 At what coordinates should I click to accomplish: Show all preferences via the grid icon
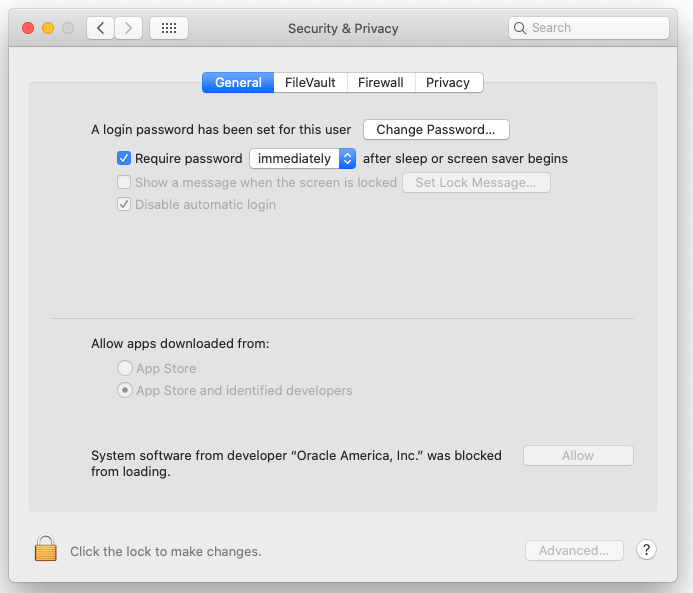[x=169, y=28]
